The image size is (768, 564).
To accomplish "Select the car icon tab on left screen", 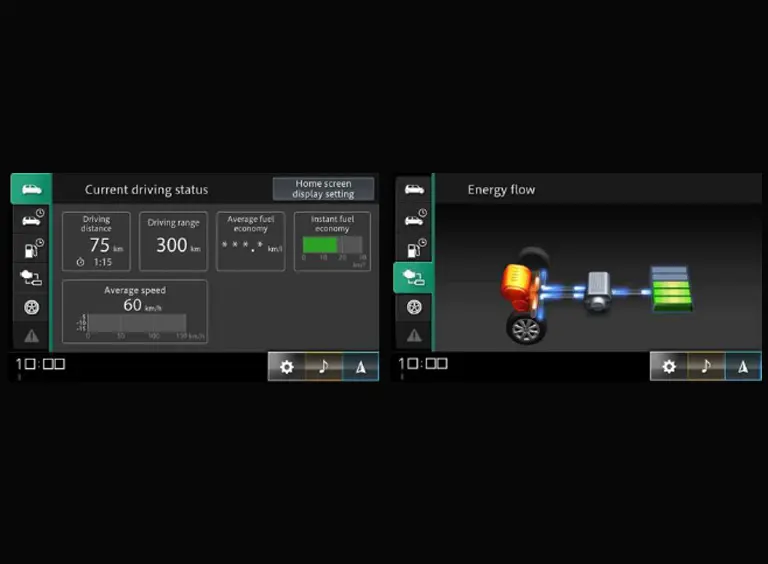I will tap(31, 189).
